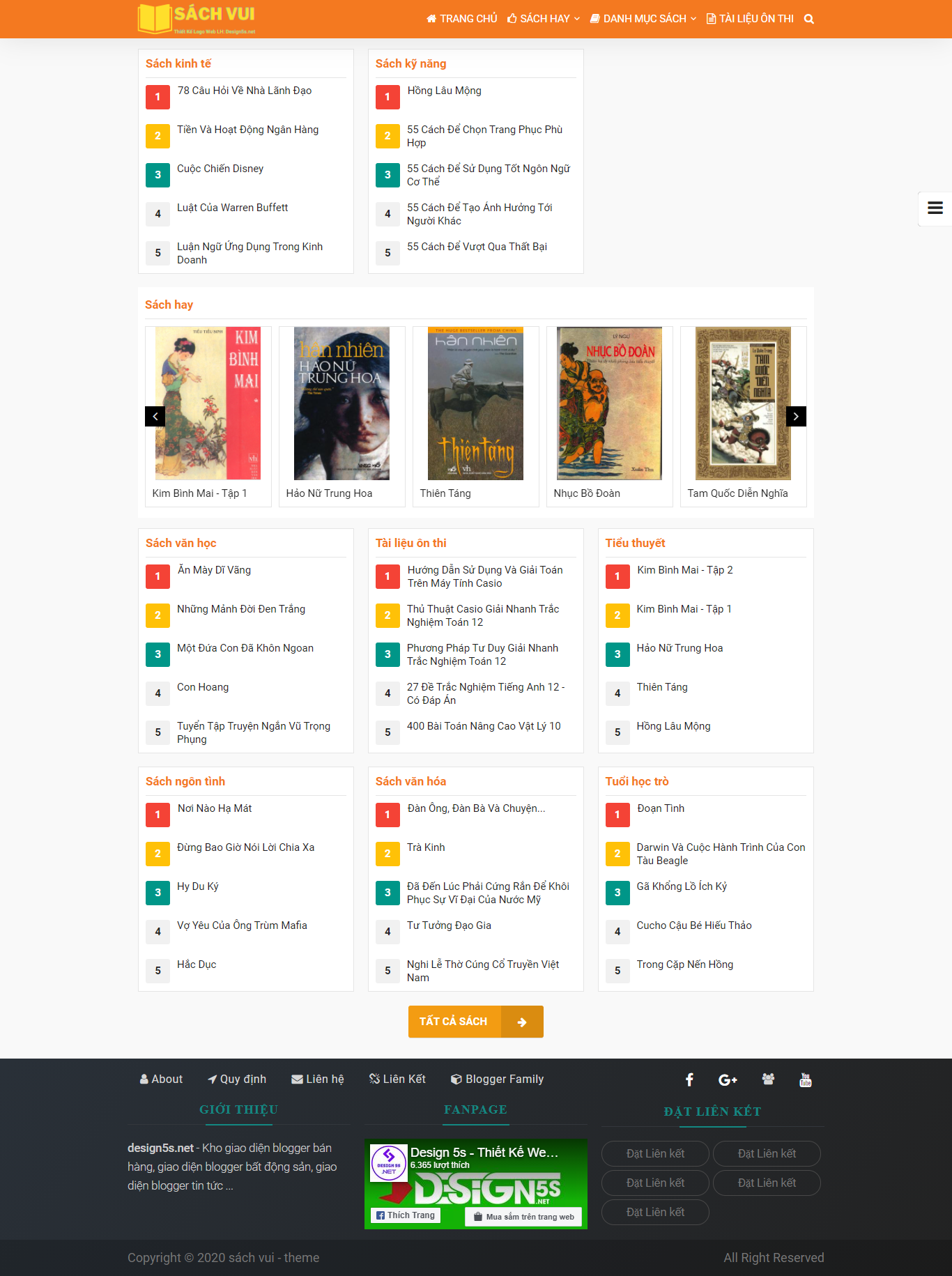Open Tiền Và Hoạt Động Ngân Hàng link
This screenshot has height=1276, width=952.
click(x=248, y=130)
